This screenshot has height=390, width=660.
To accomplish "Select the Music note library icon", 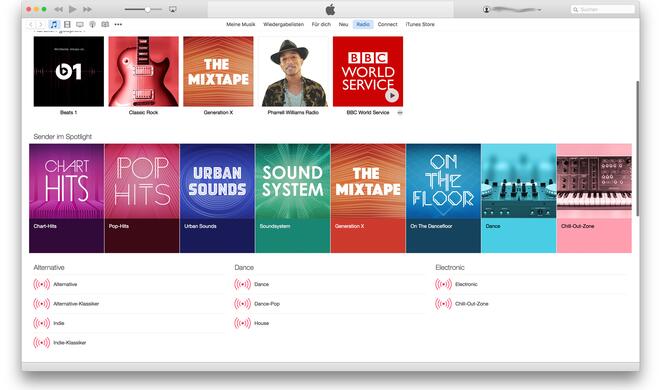I will coord(54,24).
